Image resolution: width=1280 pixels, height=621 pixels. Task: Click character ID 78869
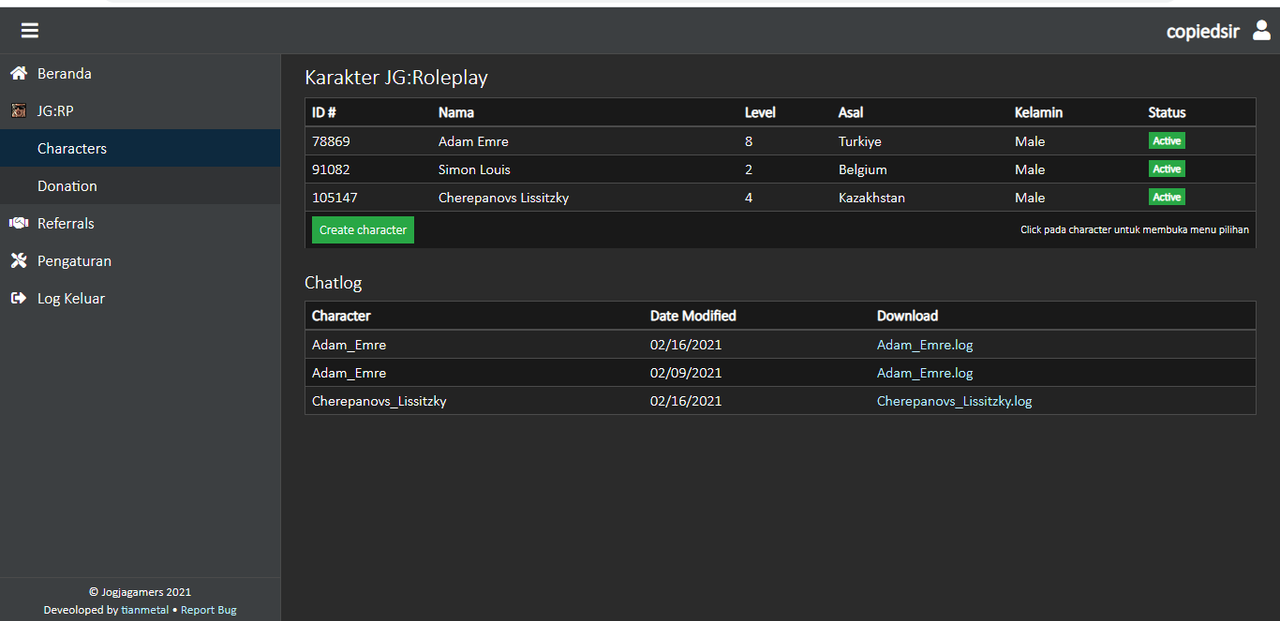331,141
